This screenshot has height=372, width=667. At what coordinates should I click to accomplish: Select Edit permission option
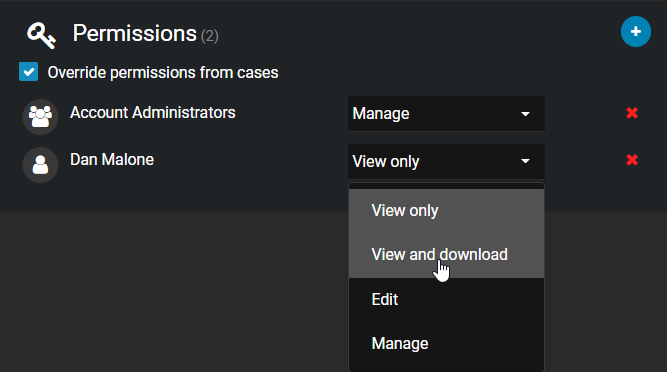coord(446,299)
